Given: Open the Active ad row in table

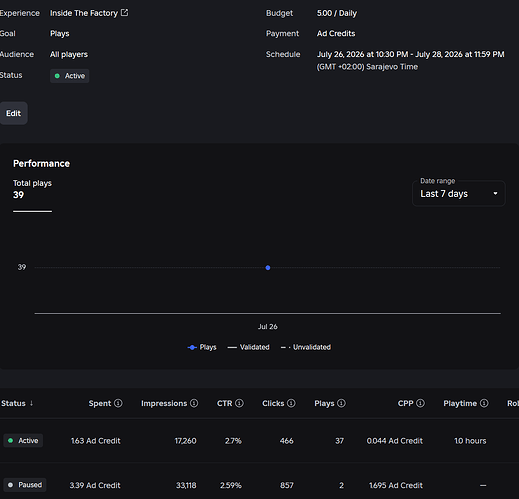Looking at the screenshot, I should tap(259, 441).
